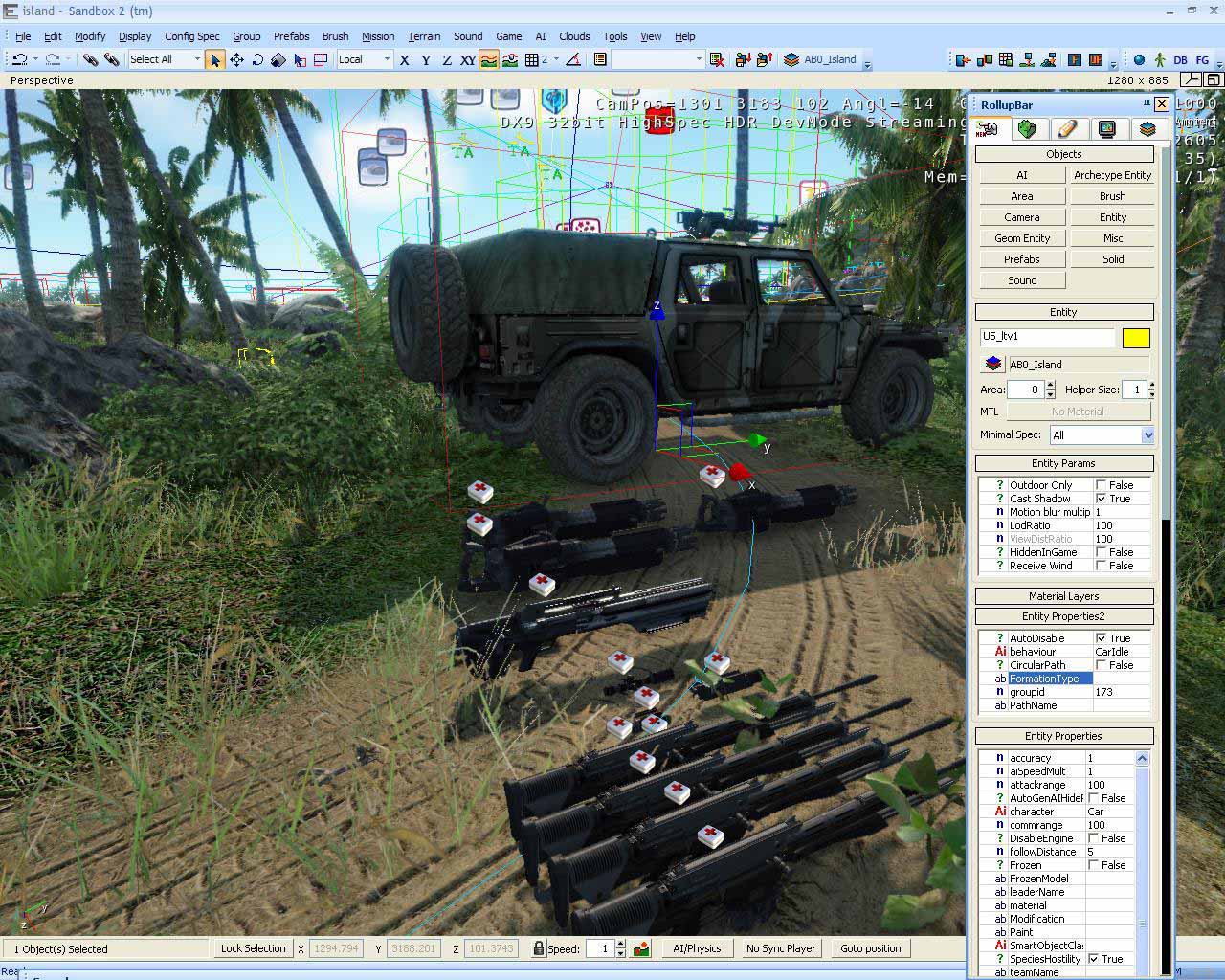1225x980 pixels.
Task: Click the DB database view icon
Action: 1180,59
